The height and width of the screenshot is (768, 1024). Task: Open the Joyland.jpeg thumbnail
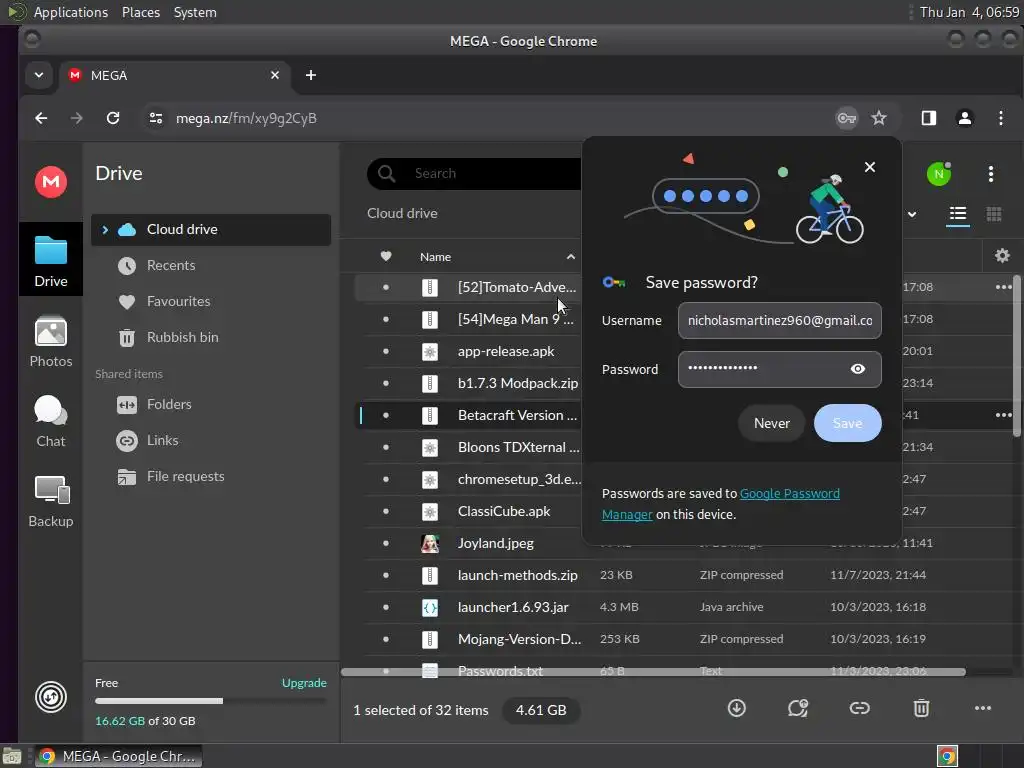pos(430,543)
